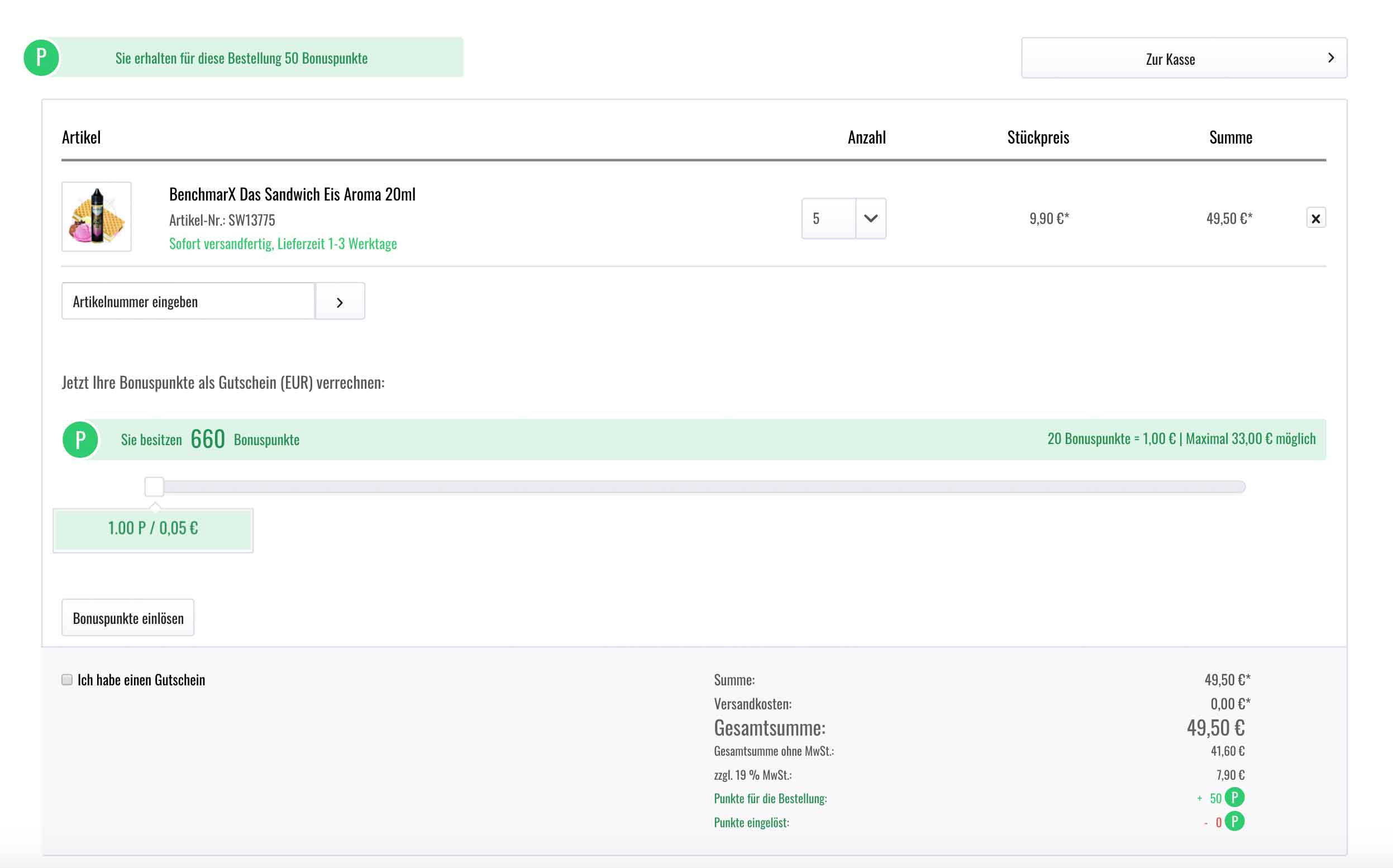Click the chevron arrow on the Zur Kasse button

1331,58
